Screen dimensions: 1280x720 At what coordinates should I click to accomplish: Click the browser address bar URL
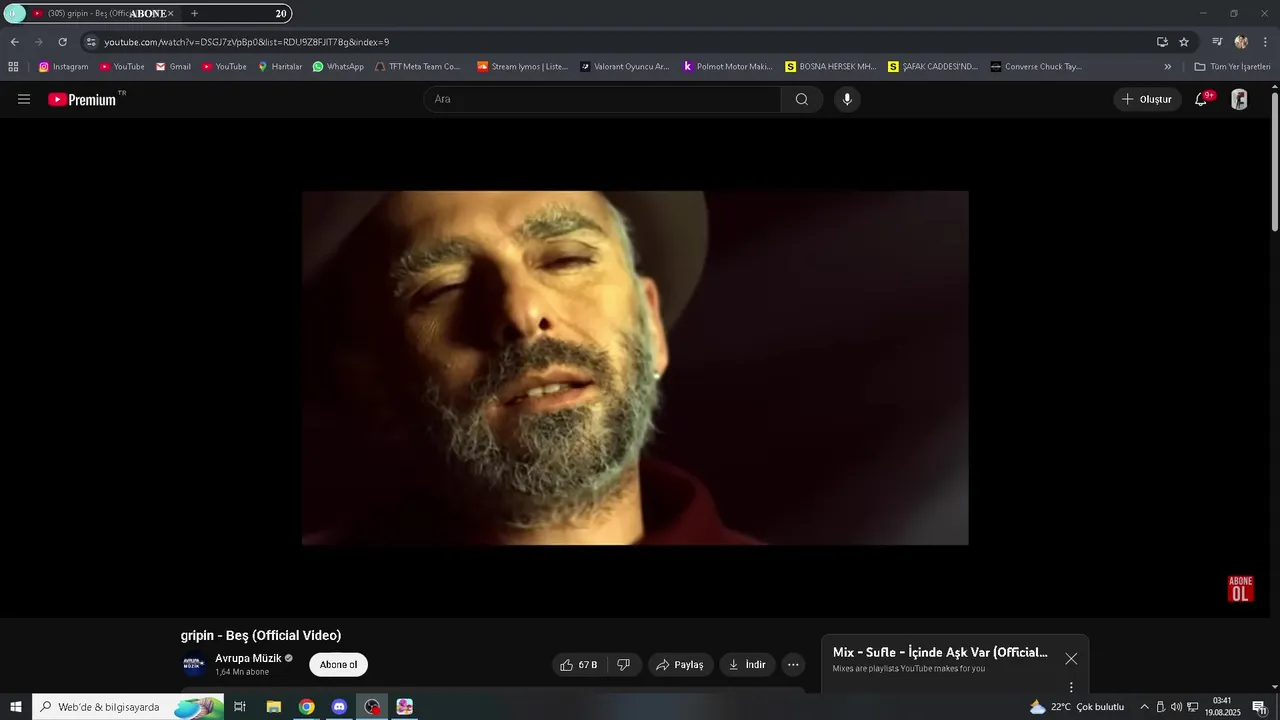(247, 42)
